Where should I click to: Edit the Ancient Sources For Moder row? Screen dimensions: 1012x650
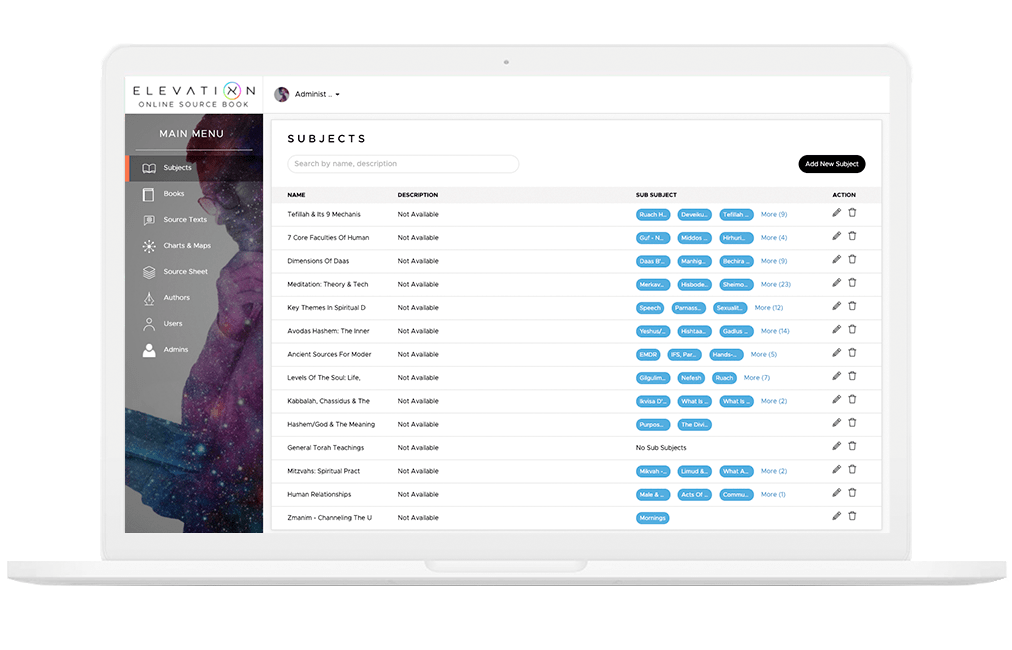[836, 352]
